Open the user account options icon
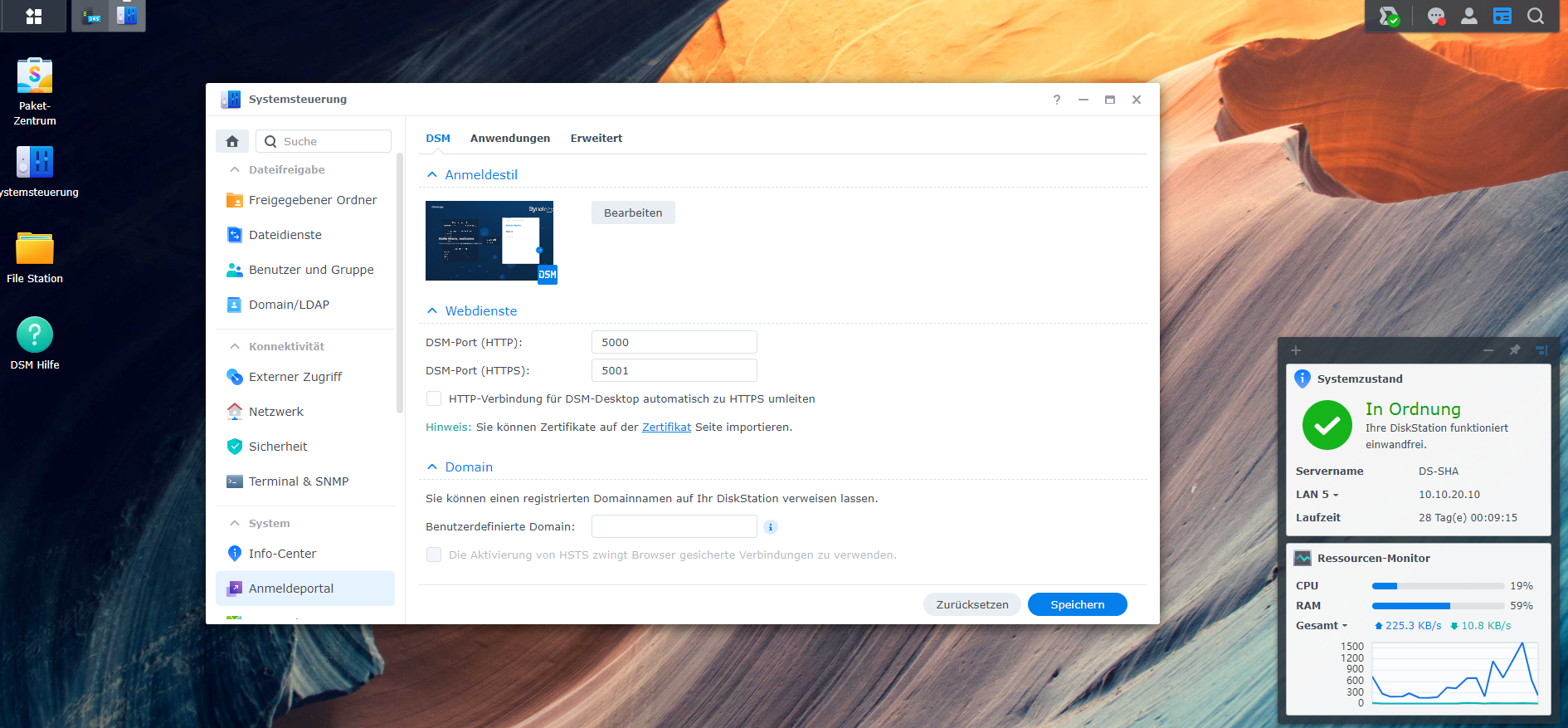The width and height of the screenshot is (1568, 728). 1469,16
